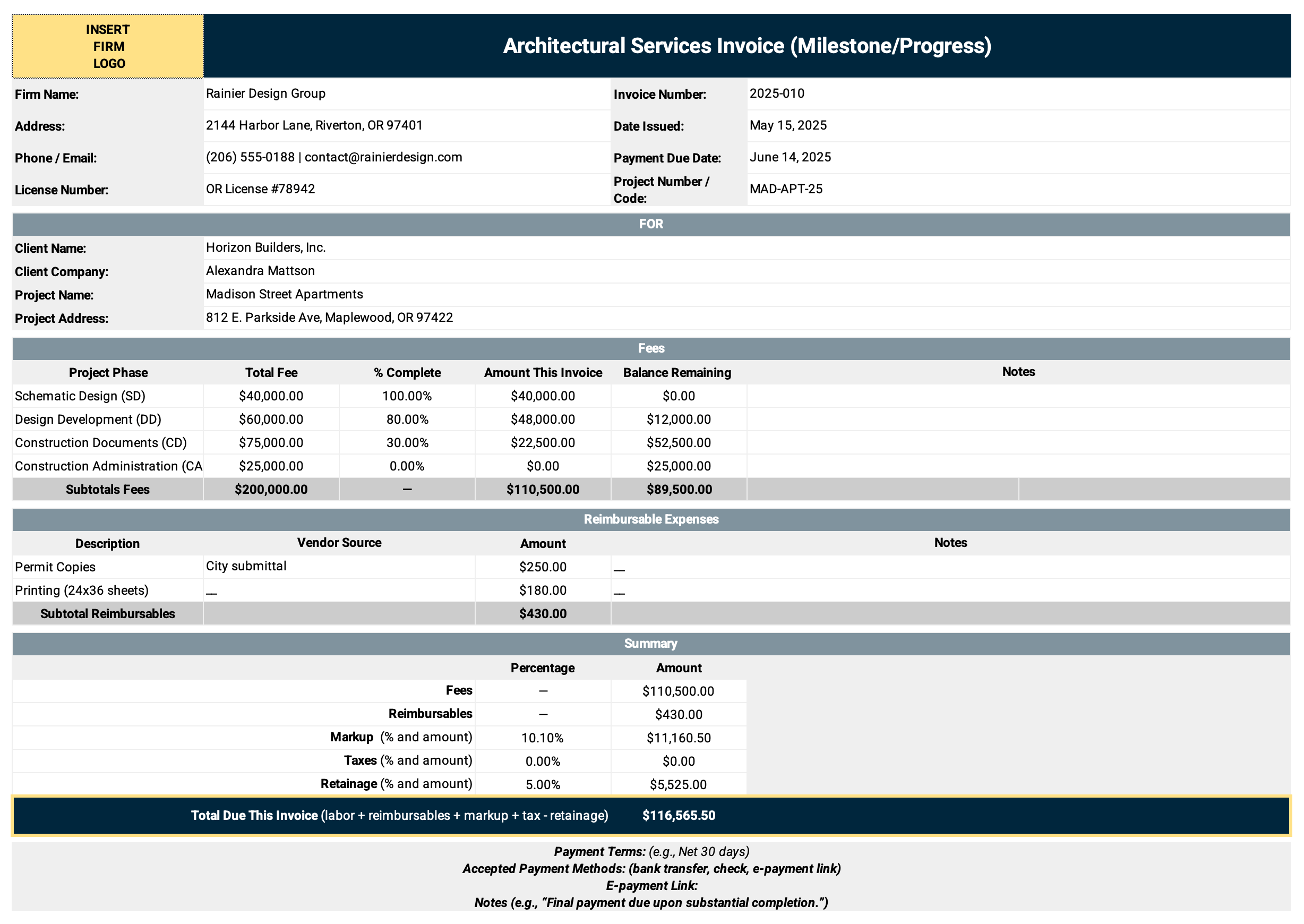Select the Schematic Design total fee of $40,000.00
The image size is (1304, 924).
coord(271,396)
